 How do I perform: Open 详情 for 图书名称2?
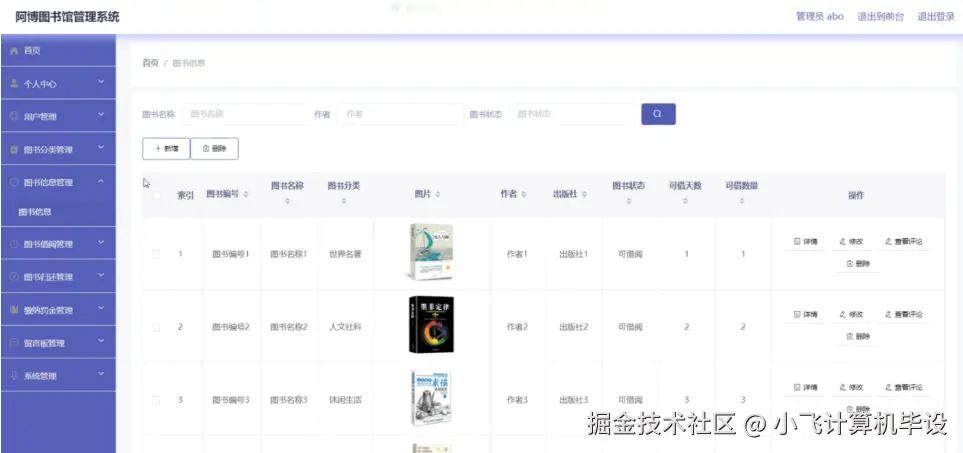pos(806,315)
